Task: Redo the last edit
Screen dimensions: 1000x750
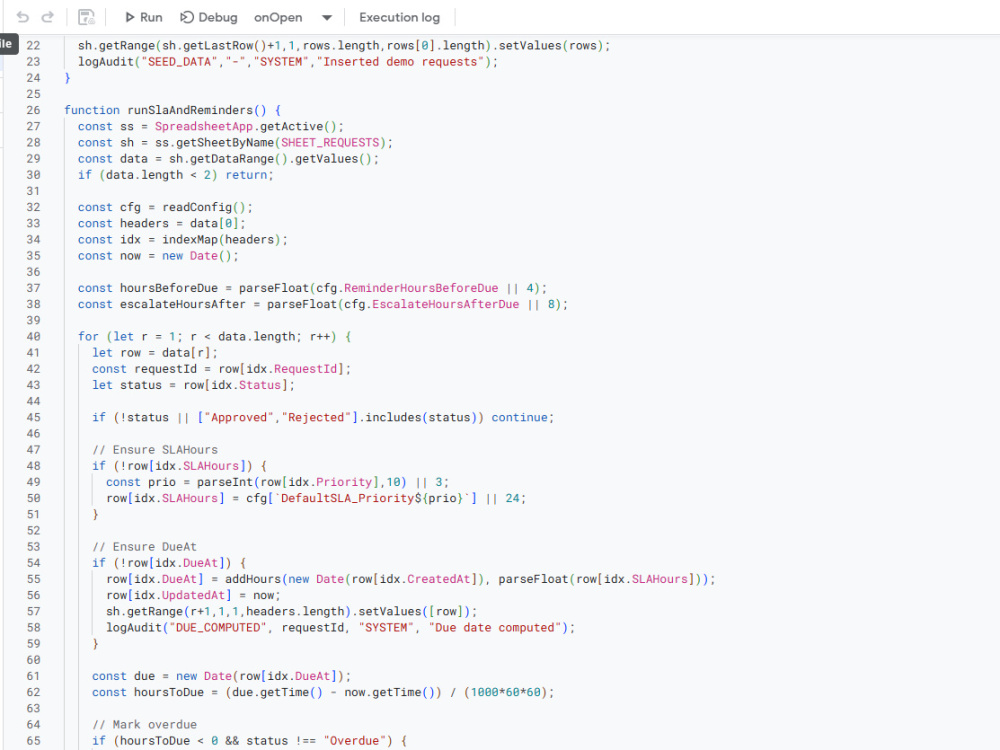Action: 47,17
